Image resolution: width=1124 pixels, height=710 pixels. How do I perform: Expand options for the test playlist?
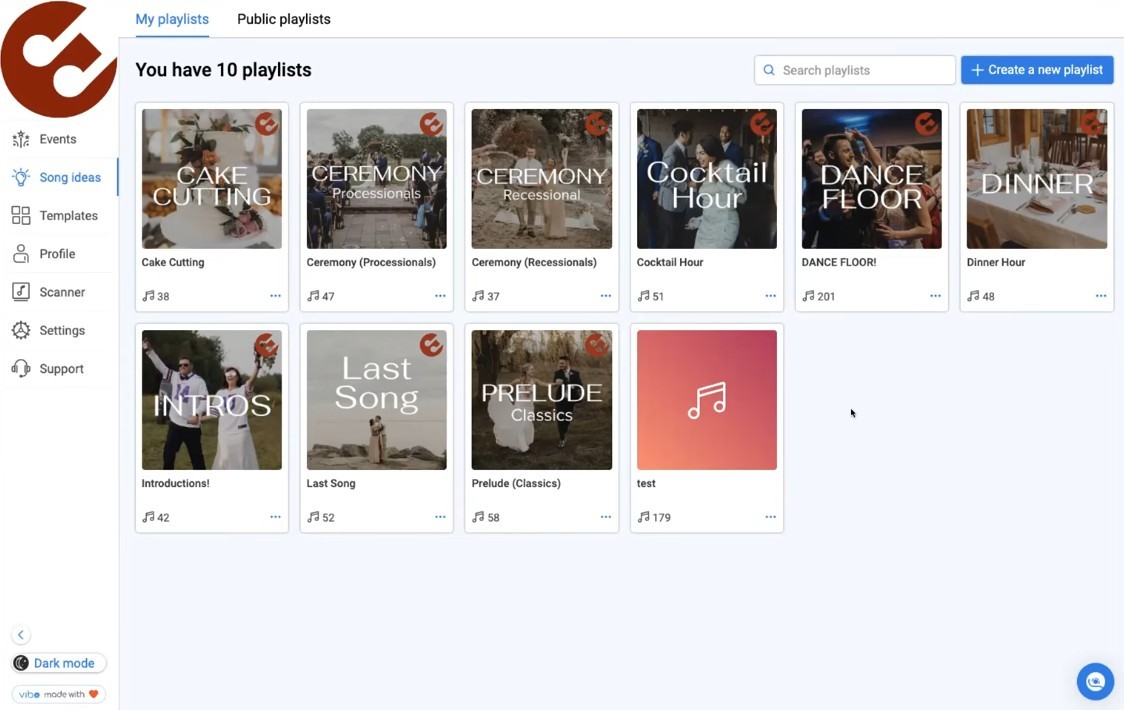pos(770,517)
